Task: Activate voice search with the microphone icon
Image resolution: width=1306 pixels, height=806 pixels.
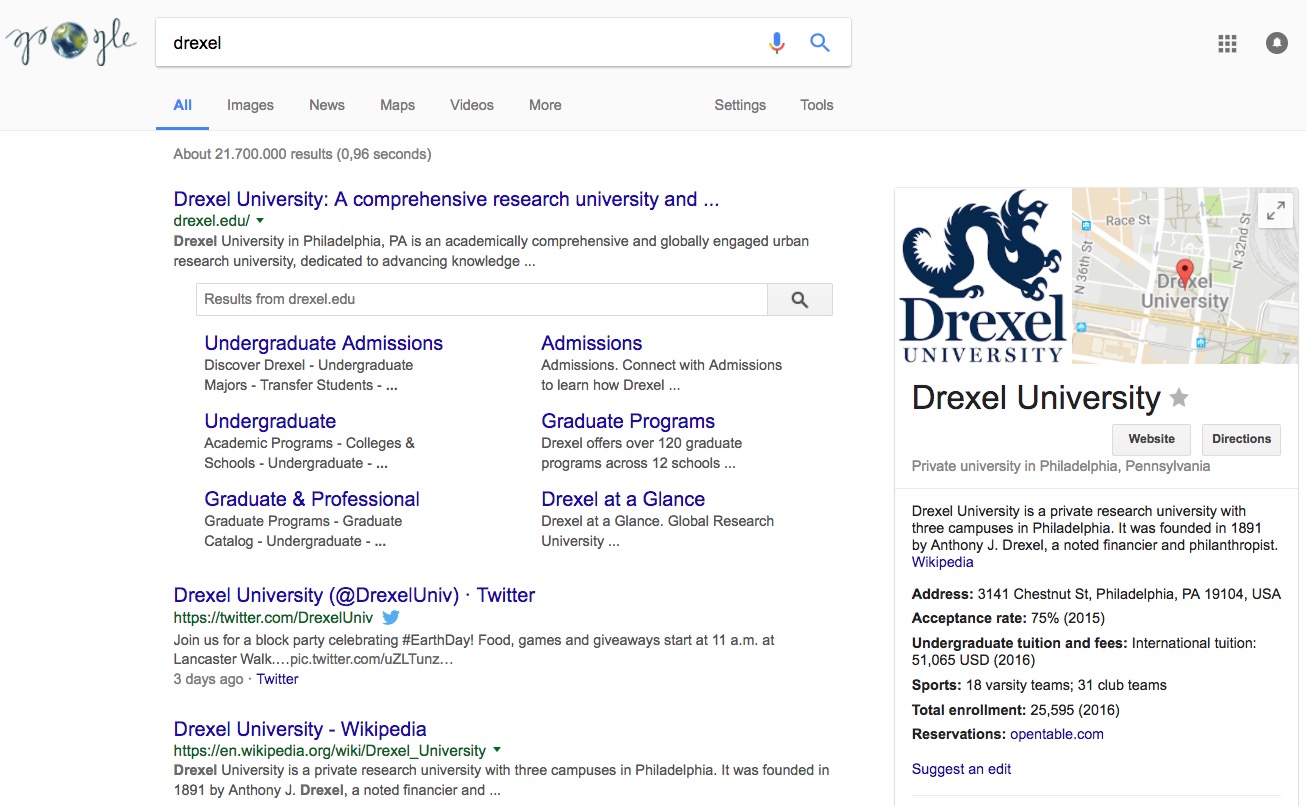Action: click(776, 42)
